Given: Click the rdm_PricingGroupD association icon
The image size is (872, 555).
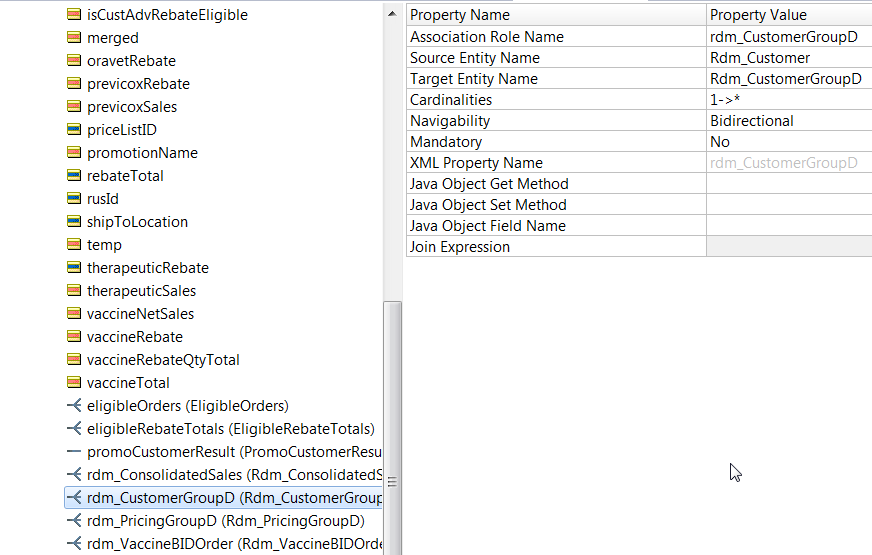Looking at the screenshot, I should point(73,521).
